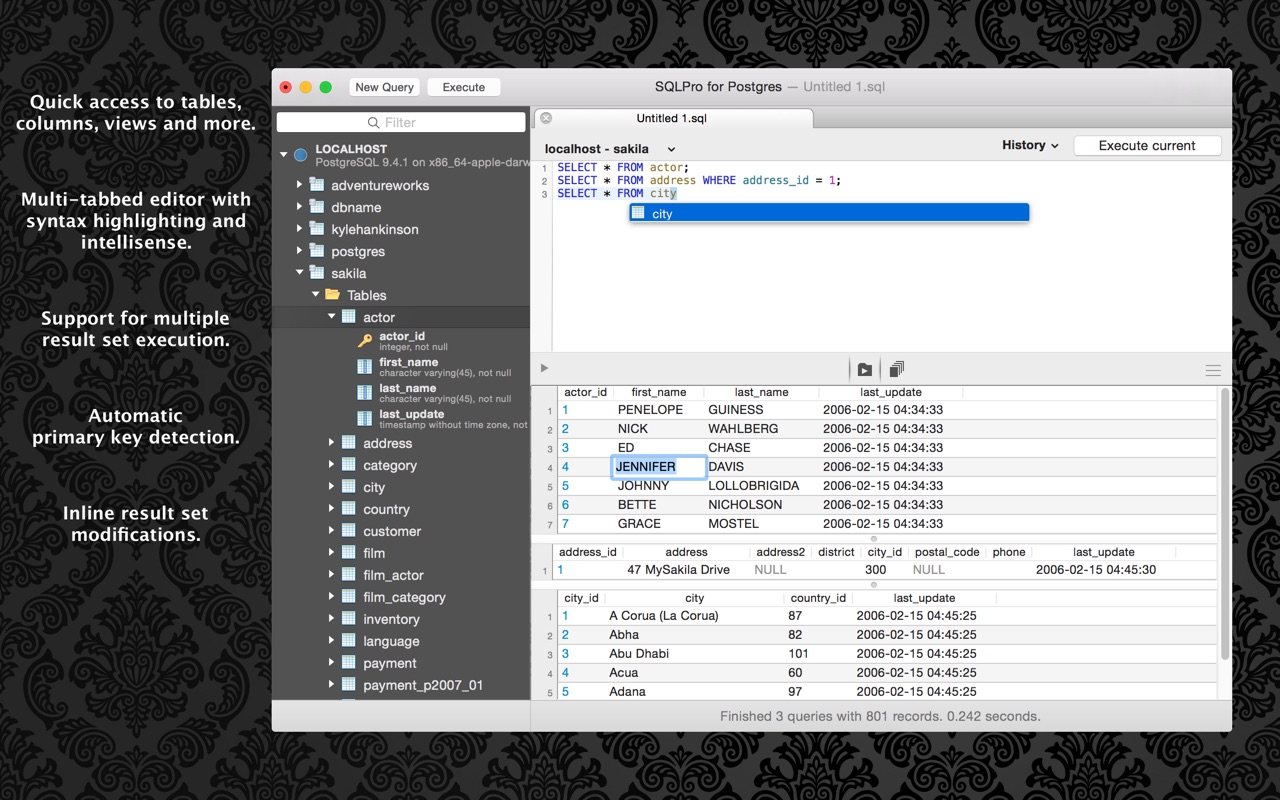Image resolution: width=1280 pixels, height=800 pixels.
Task: Click the adventureworks database icon
Action: [317, 185]
